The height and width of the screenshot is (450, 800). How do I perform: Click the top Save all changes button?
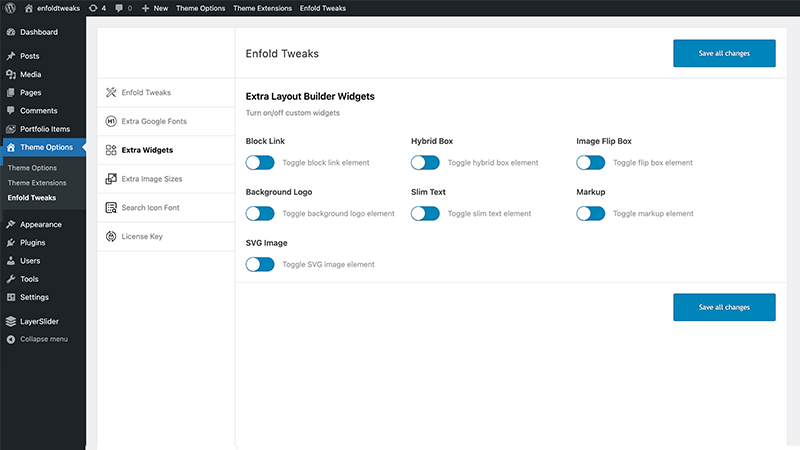coord(724,53)
